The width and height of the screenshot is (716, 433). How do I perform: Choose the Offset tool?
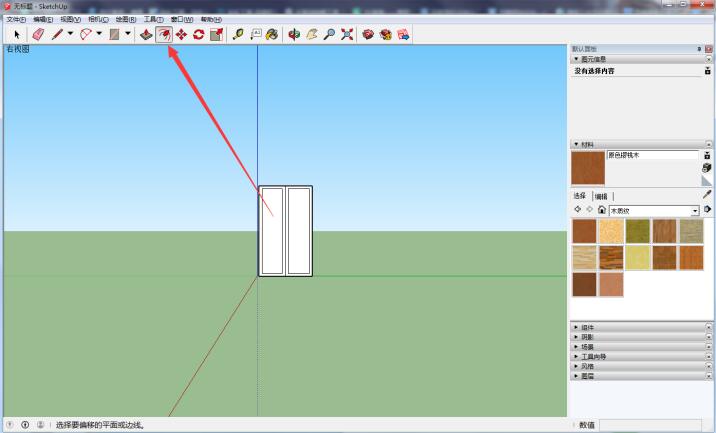(163, 34)
